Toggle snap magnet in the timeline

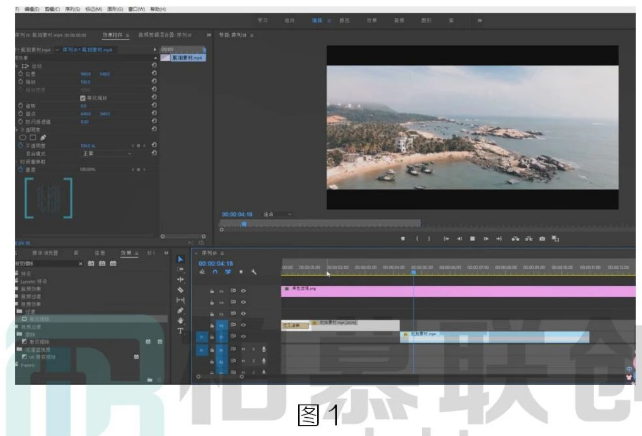tap(215, 272)
